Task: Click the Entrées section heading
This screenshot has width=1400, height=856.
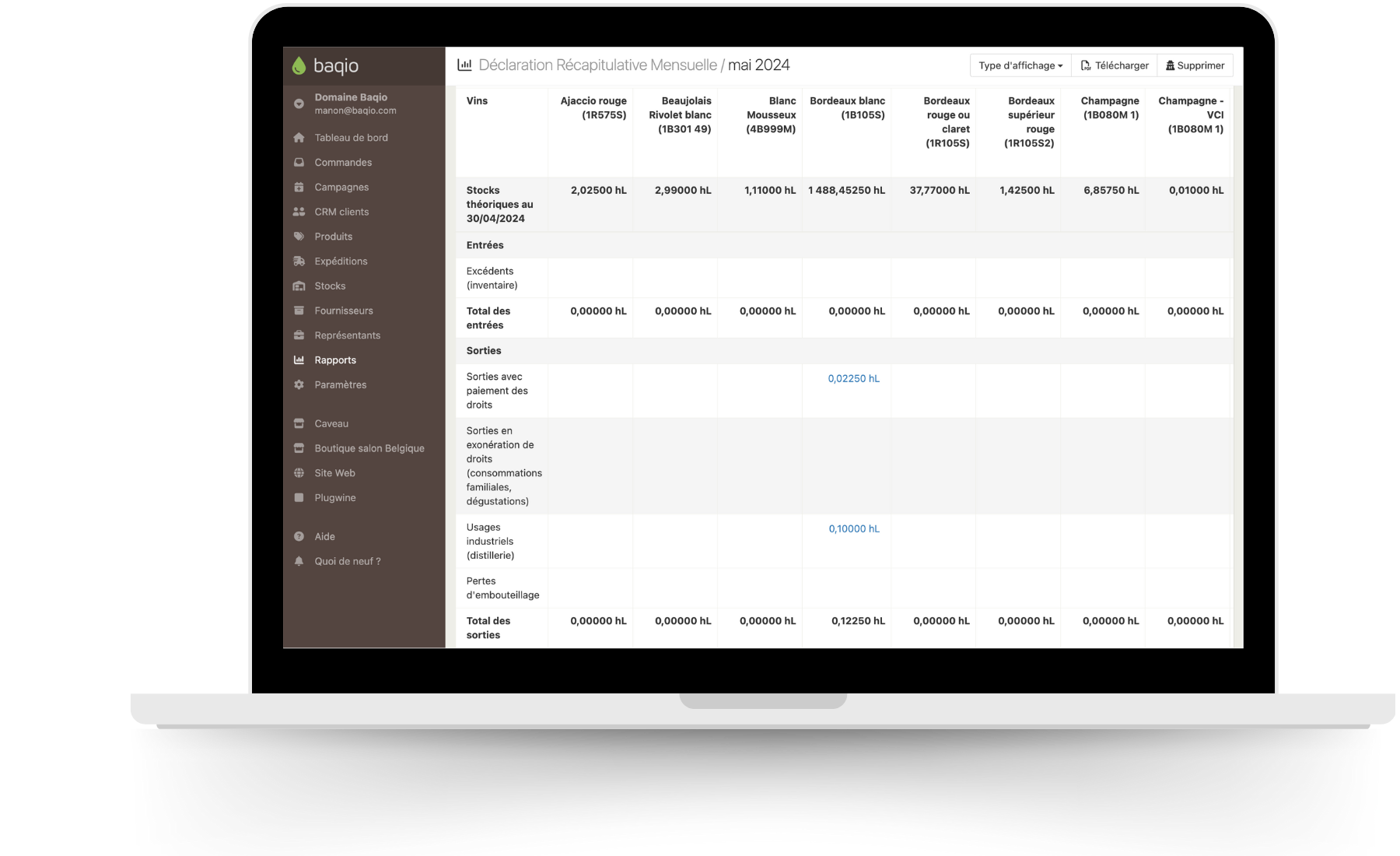Action: tap(485, 246)
